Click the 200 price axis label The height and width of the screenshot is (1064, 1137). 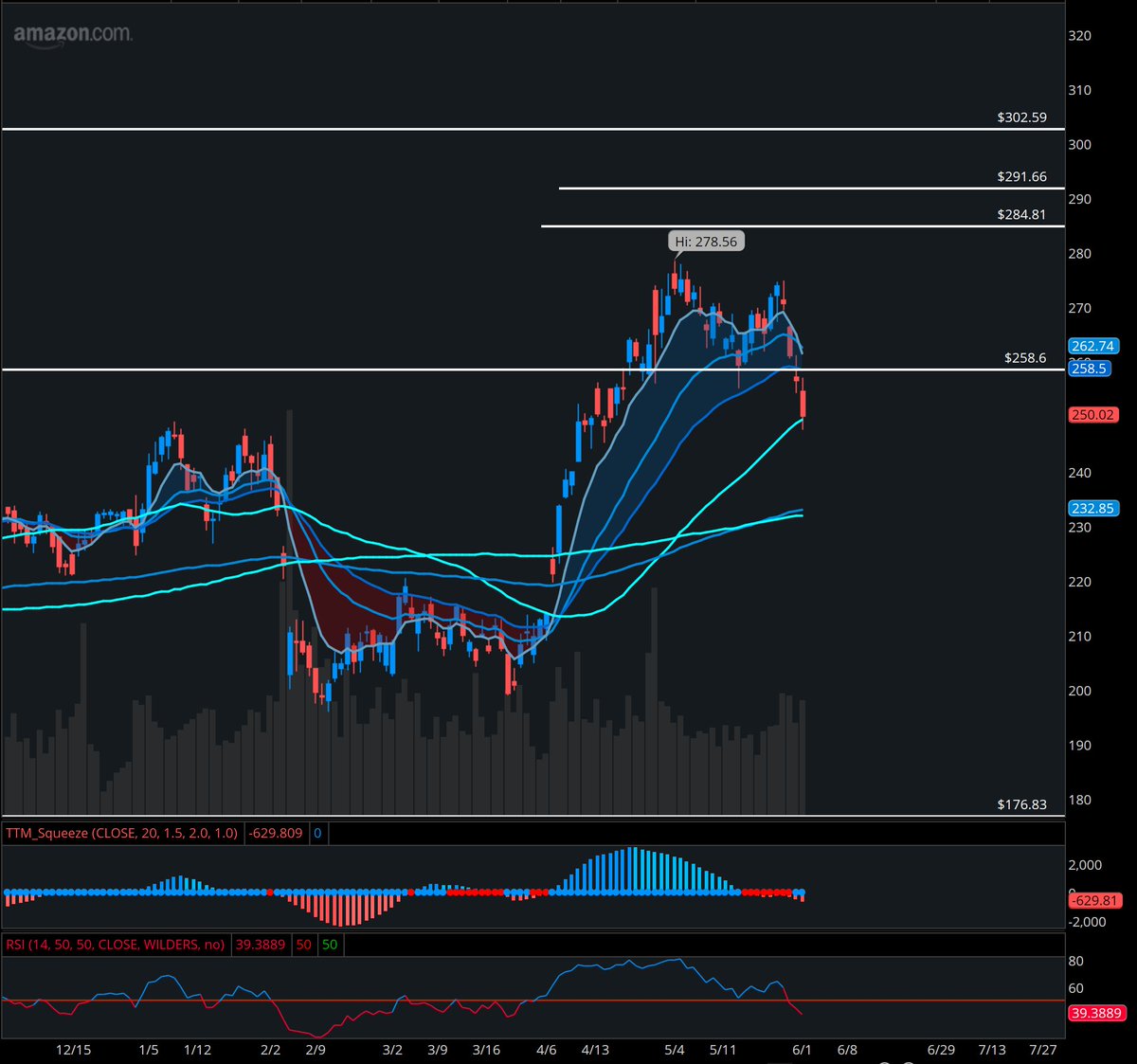click(x=1080, y=691)
